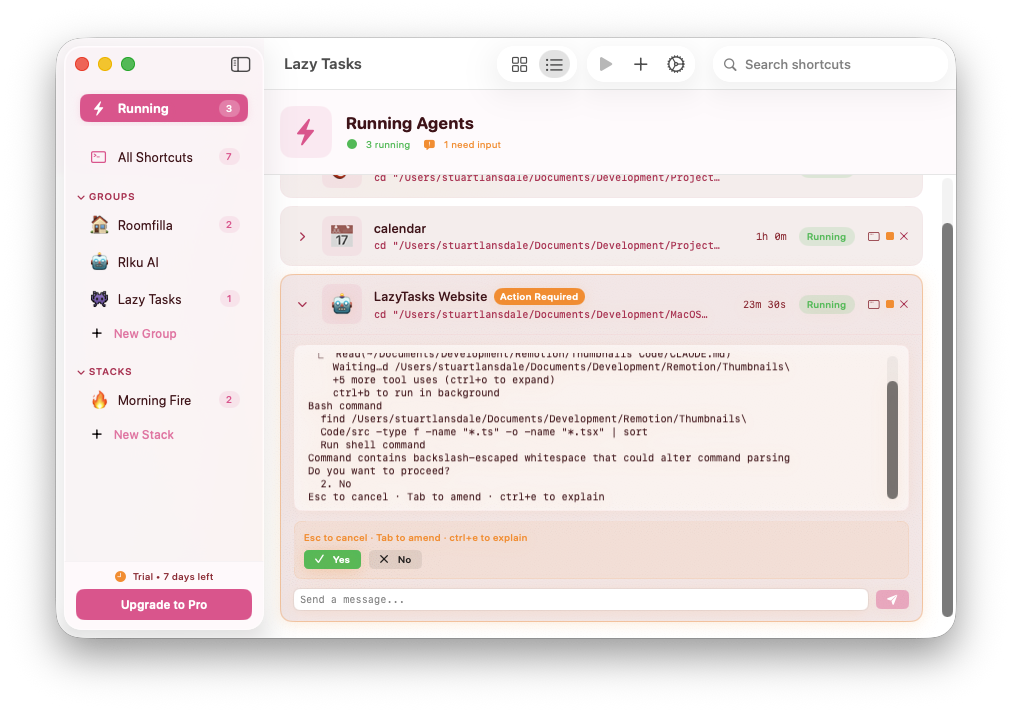Viewport: 1012px width, 712px height.
Task: Switch to grid view layout
Action: pos(519,64)
